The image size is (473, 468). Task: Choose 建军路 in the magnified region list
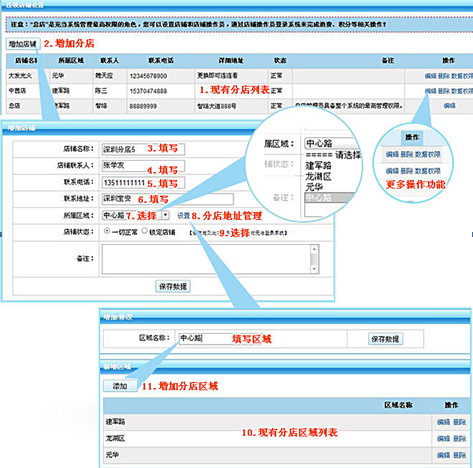point(318,165)
